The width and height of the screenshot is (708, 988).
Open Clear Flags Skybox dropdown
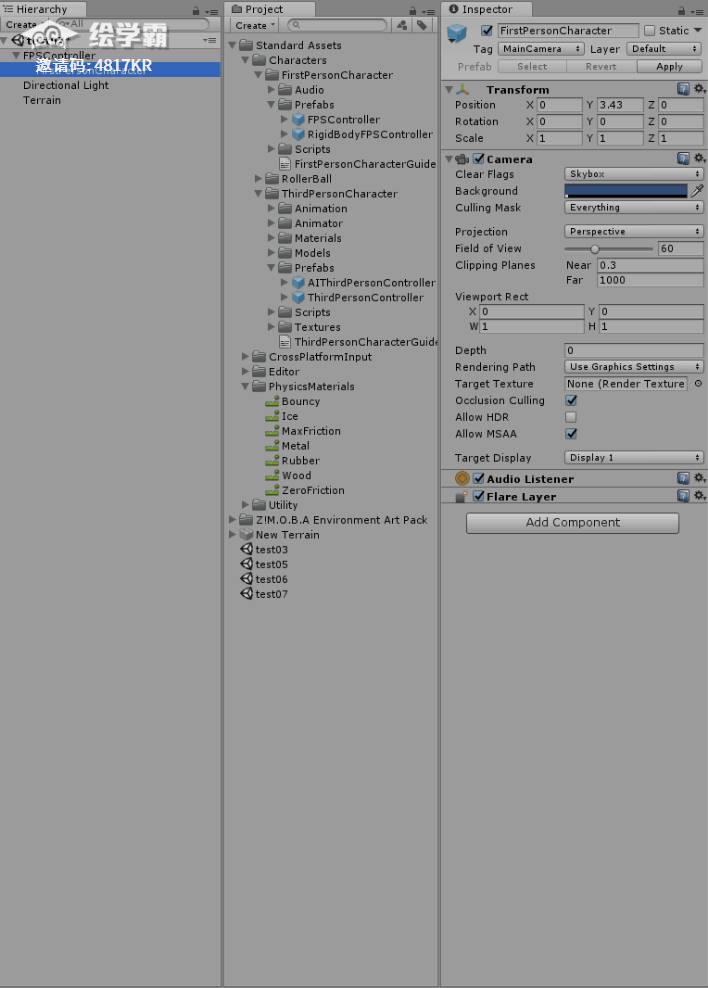point(634,173)
